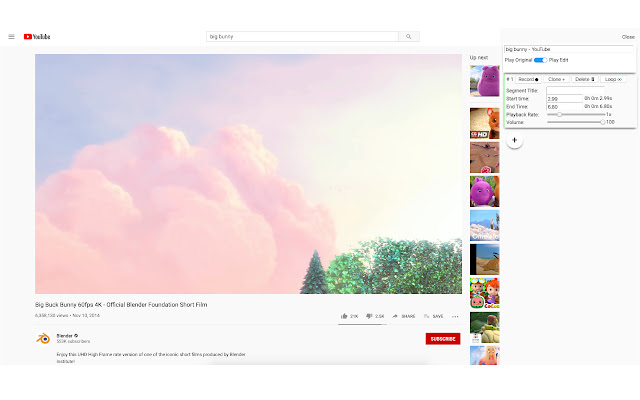Click the End Time field showing 6.80

(x=564, y=107)
